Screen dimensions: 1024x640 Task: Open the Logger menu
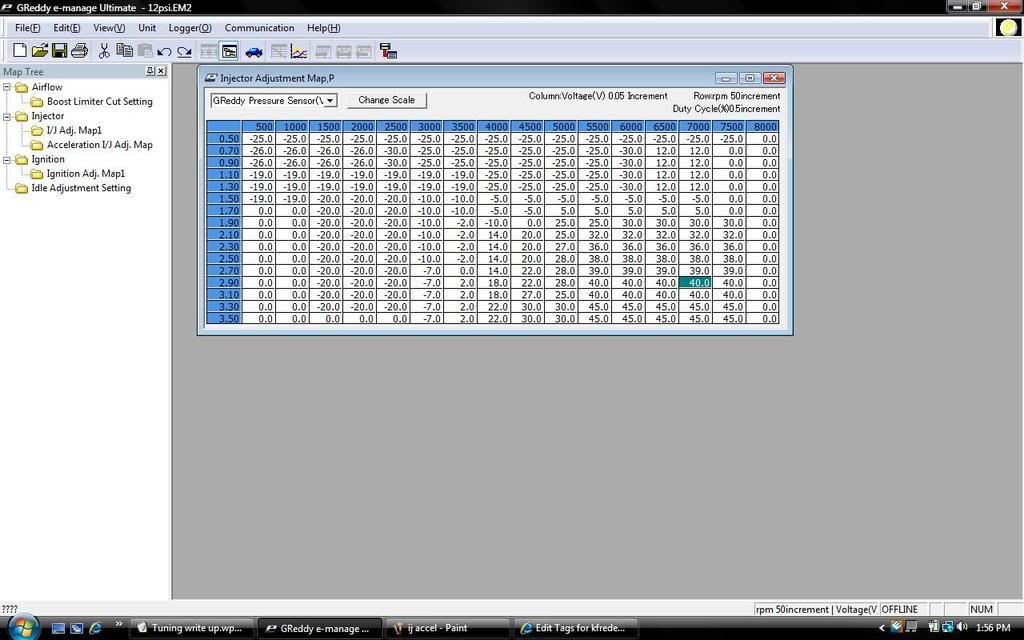(x=190, y=27)
